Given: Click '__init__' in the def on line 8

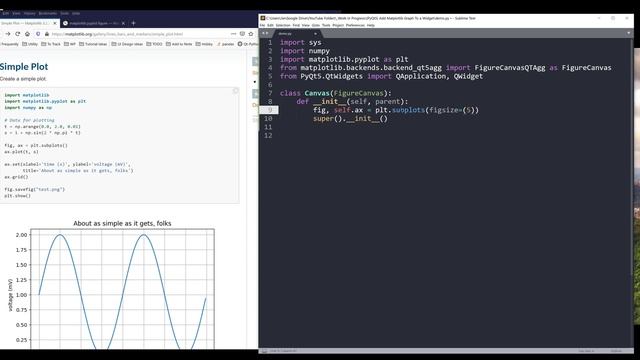Looking at the screenshot, I should click(329, 102).
